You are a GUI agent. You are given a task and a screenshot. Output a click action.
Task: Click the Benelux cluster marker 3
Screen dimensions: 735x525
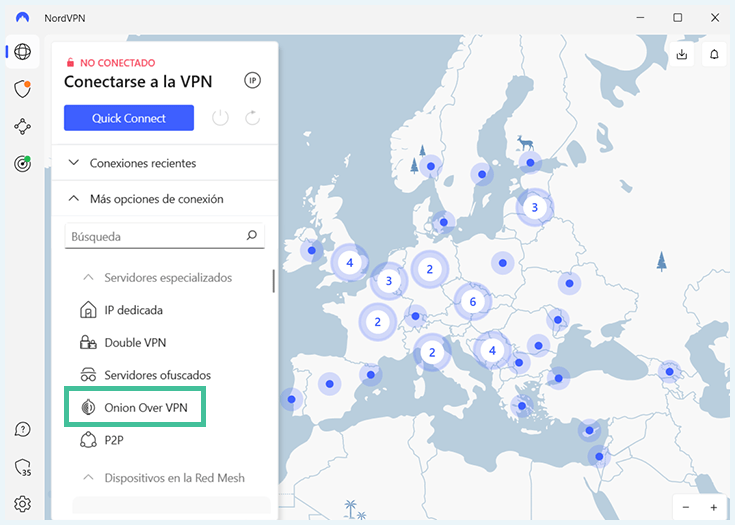(389, 281)
